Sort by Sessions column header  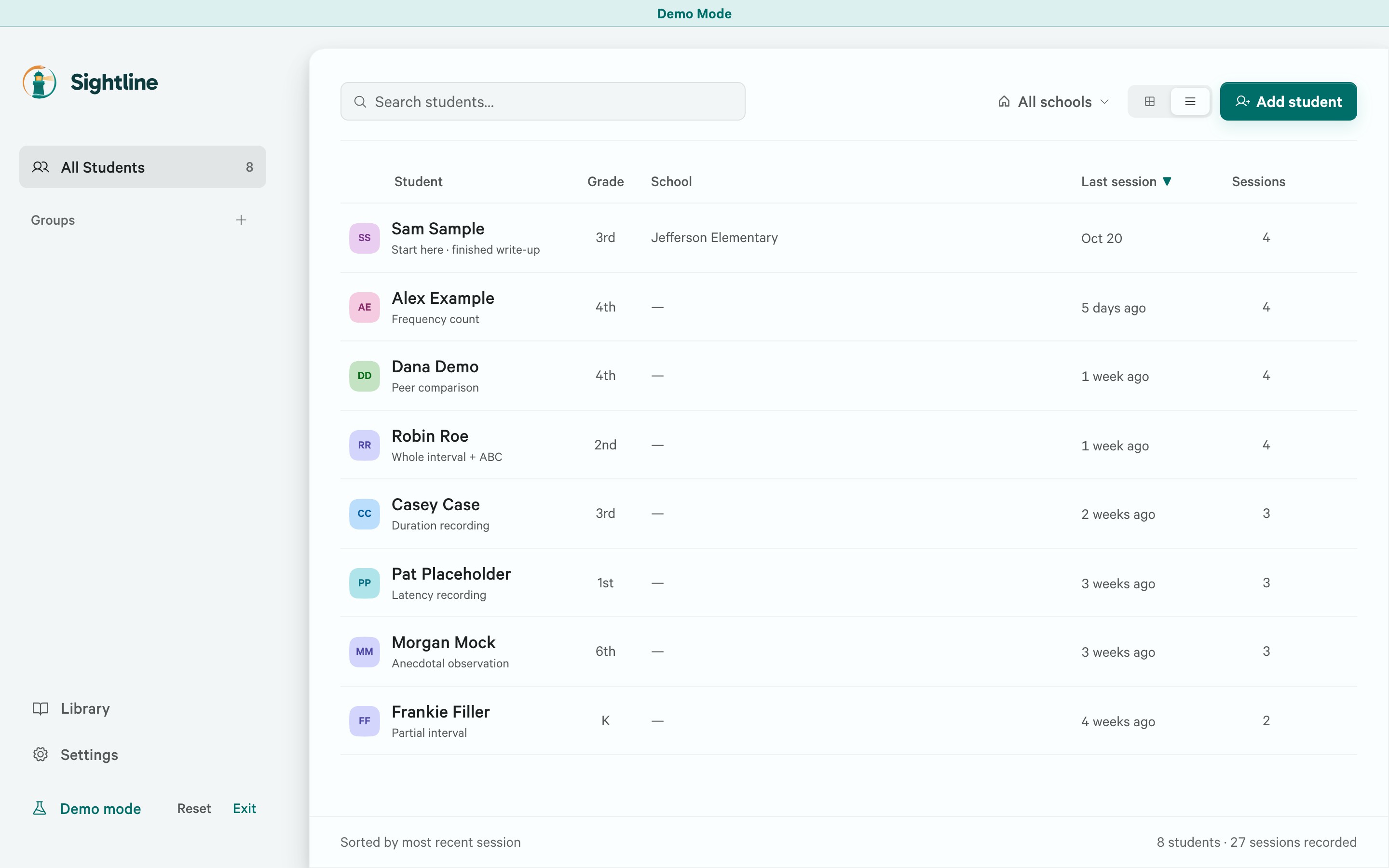(x=1258, y=181)
